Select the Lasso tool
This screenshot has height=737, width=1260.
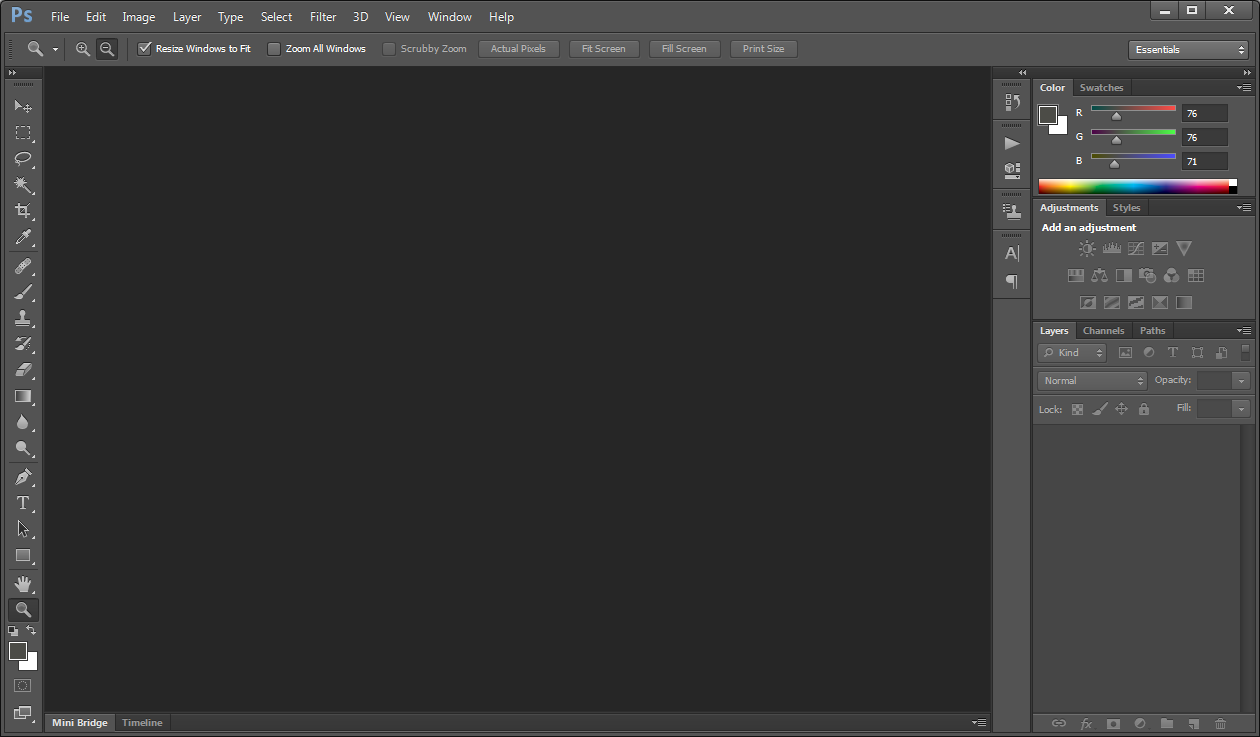(x=23, y=159)
